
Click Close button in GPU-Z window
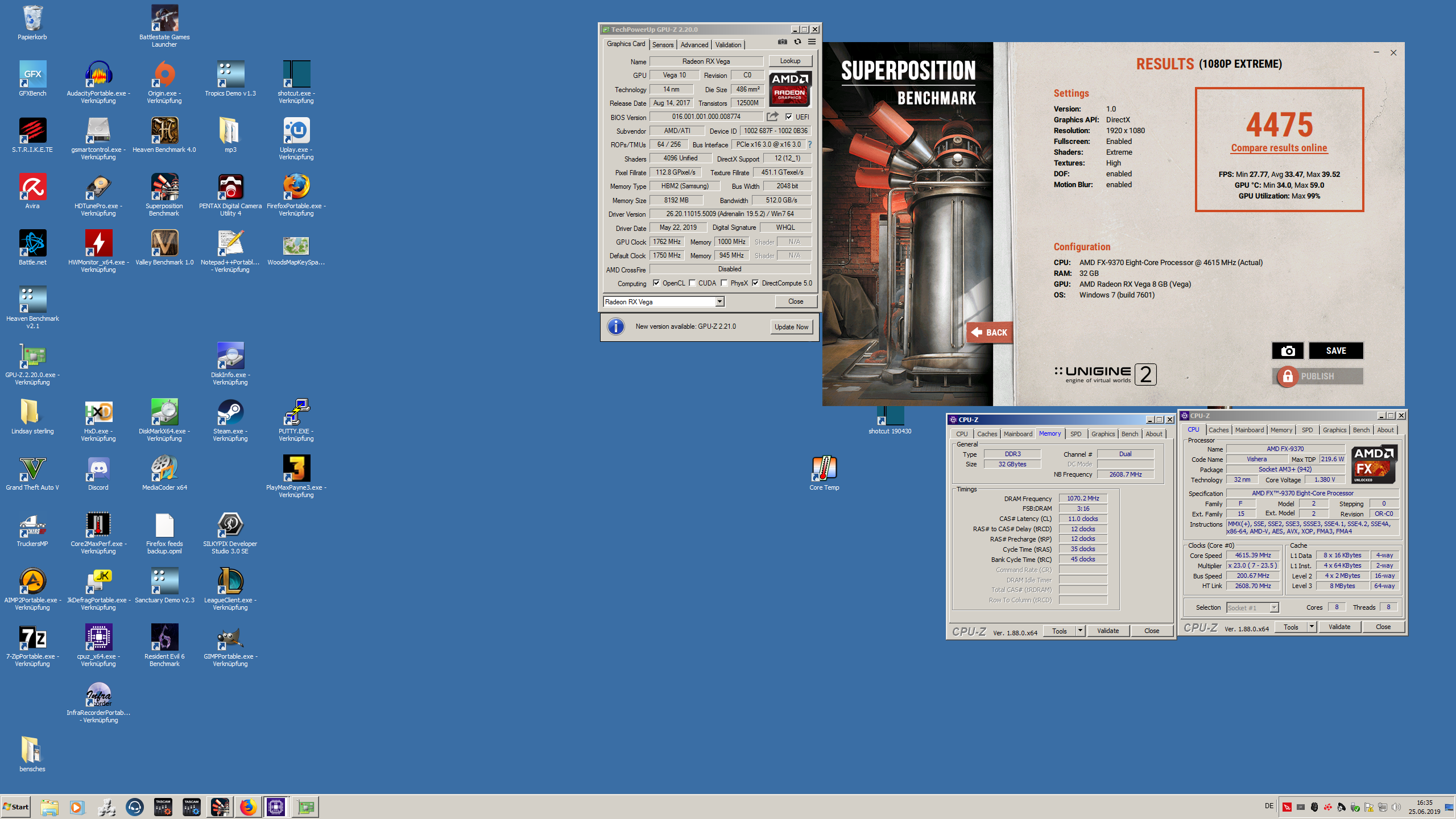click(796, 301)
